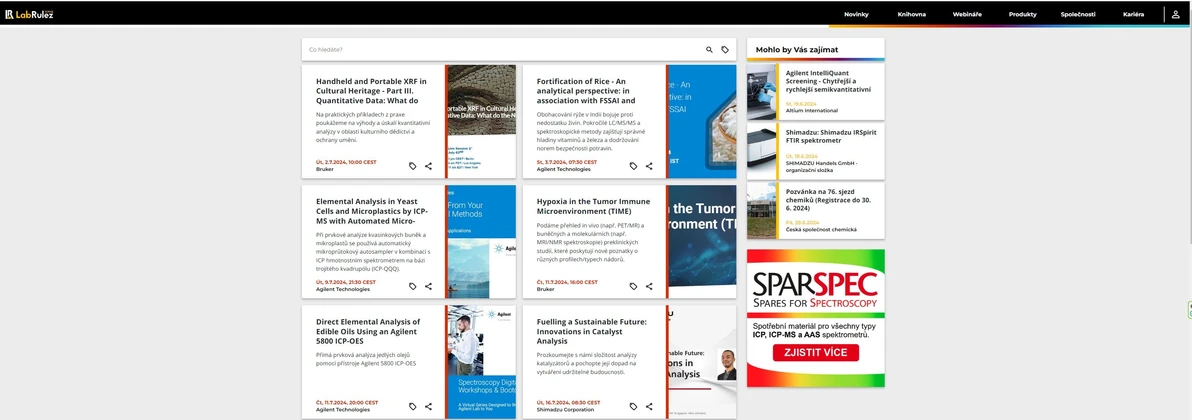Click tag icon on Elemental Analysis in Yeast card
The height and width of the screenshot is (420, 1192).
(413, 286)
